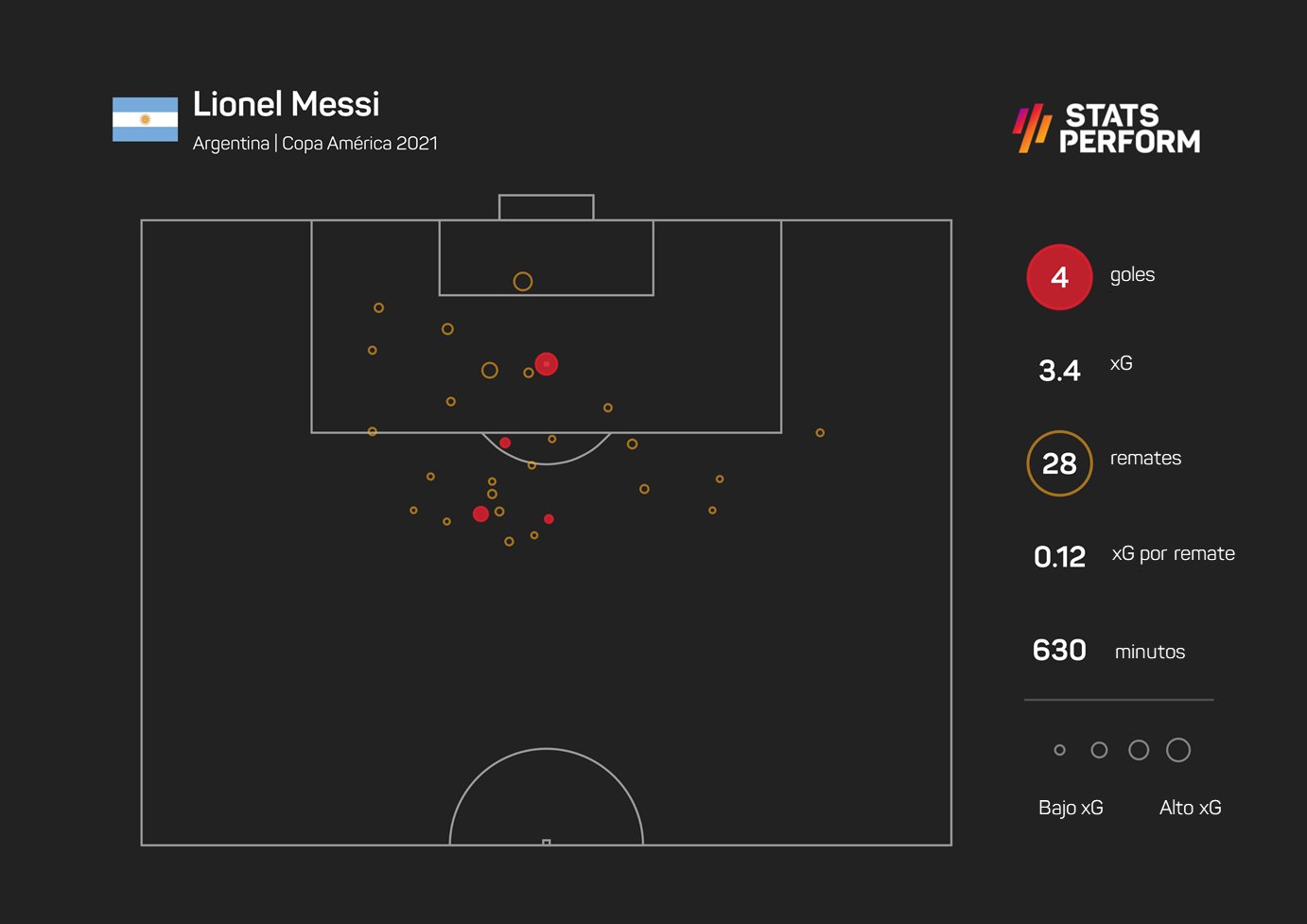
Task: Click the largest legend circle above Alto xG
Action: (x=1177, y=750)
